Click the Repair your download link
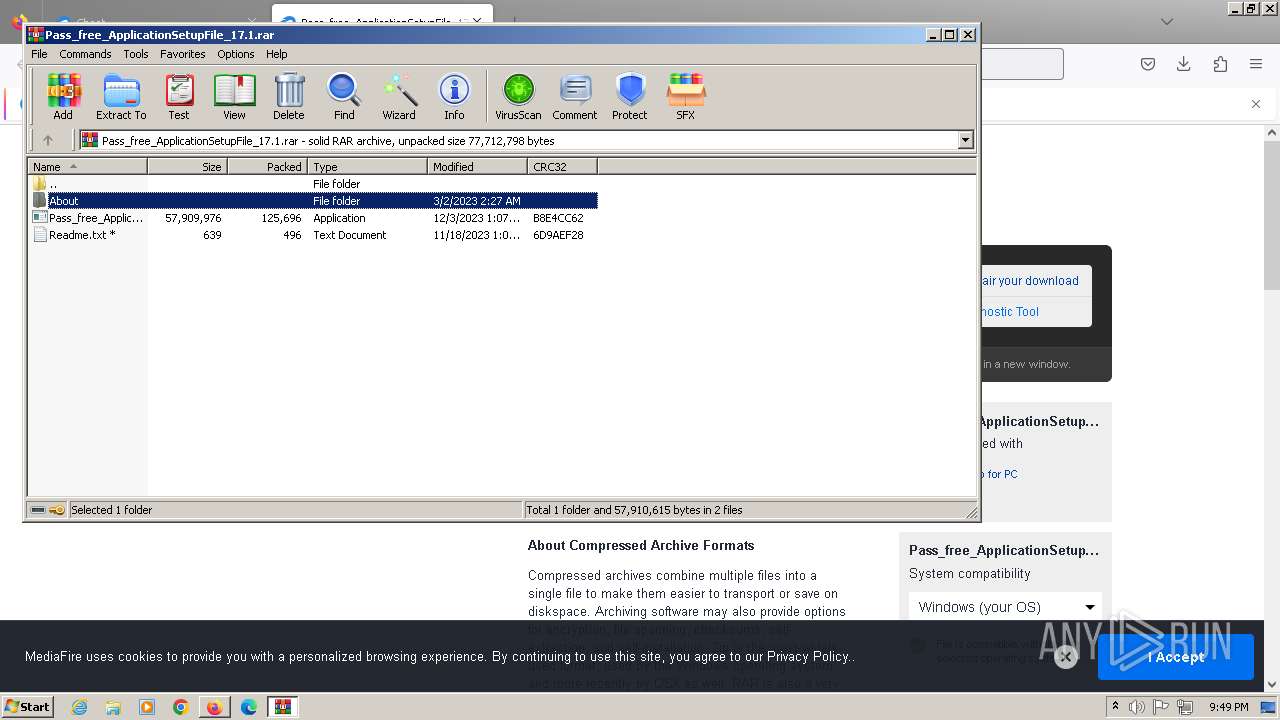The height and width of the screenshot is (720, 1280). (x=1030, y=281)
